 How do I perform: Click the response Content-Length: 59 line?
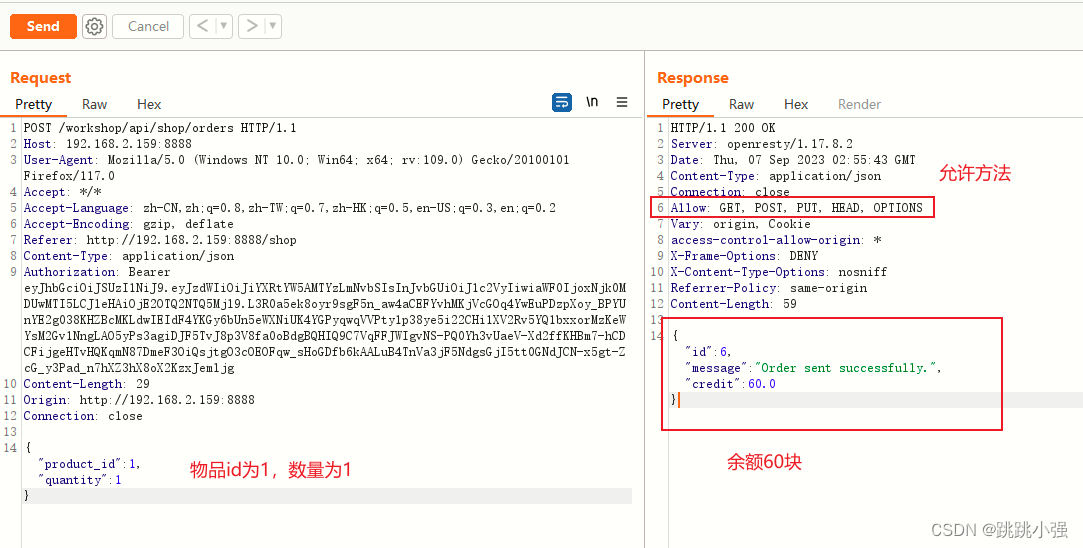pos(734,304)
